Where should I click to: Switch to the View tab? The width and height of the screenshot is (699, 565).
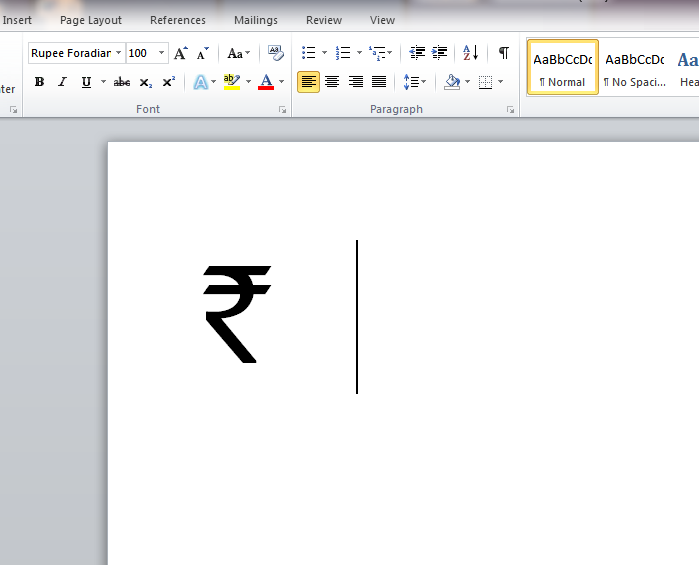(382, 20)
